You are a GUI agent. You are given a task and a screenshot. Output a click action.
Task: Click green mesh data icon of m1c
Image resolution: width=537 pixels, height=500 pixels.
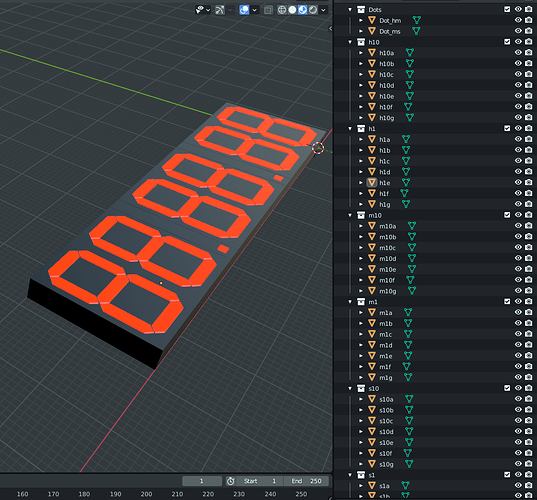pos(408,334)
